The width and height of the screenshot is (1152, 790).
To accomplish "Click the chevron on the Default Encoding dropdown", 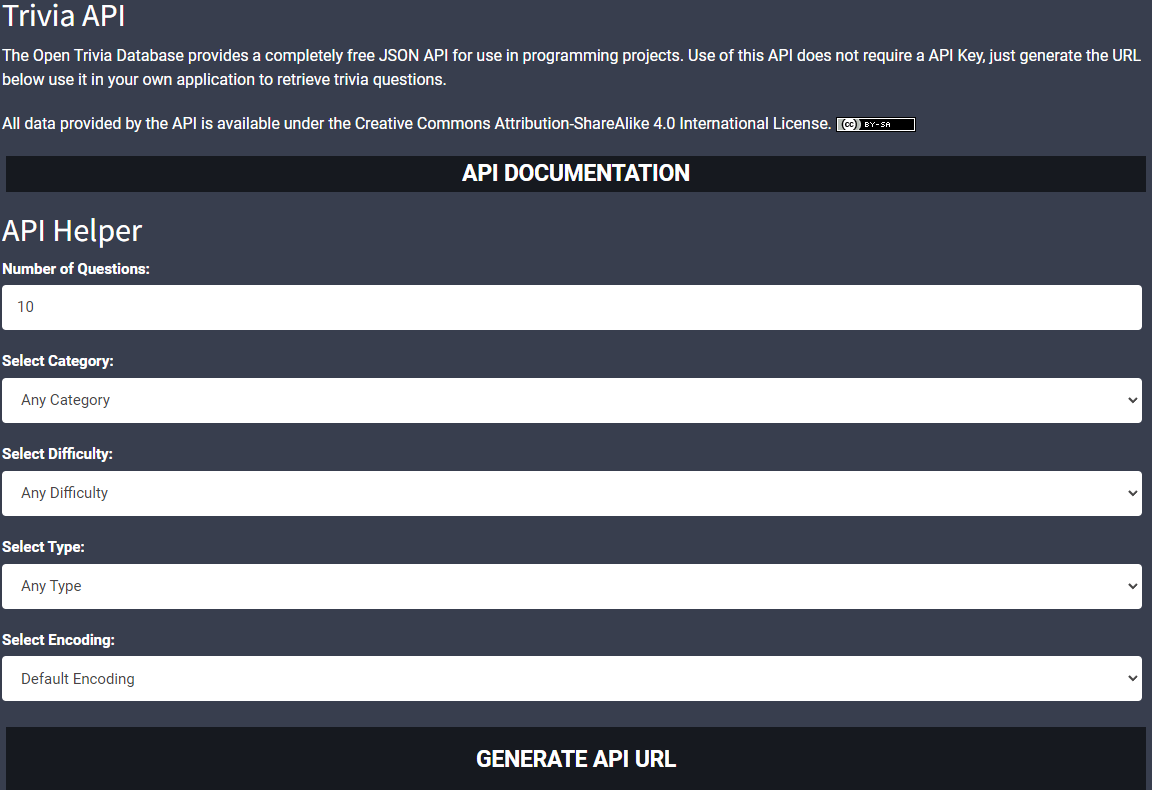I will coord(1133,678).
